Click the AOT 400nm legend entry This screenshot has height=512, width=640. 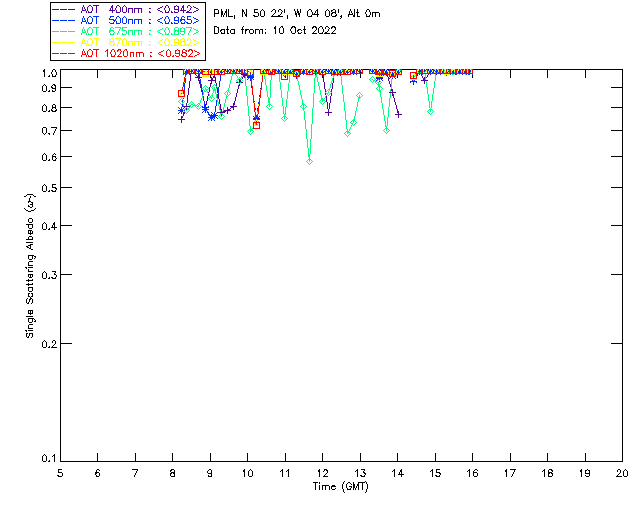tap(126, 9)
